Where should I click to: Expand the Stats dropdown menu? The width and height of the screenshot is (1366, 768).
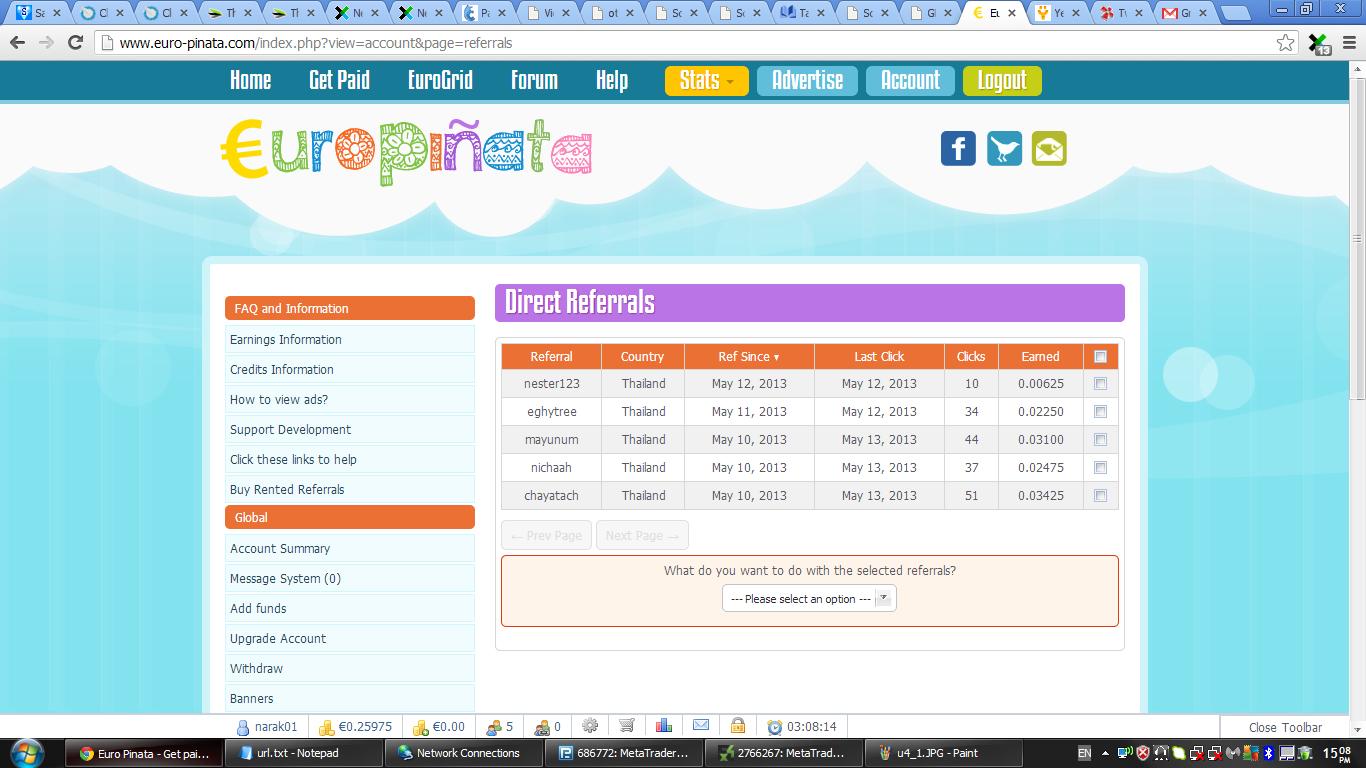[706, 81]
